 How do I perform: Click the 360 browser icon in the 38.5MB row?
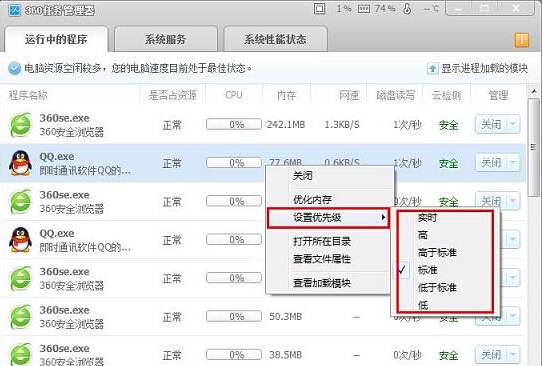pyautogui.click(x=20, y=355)
